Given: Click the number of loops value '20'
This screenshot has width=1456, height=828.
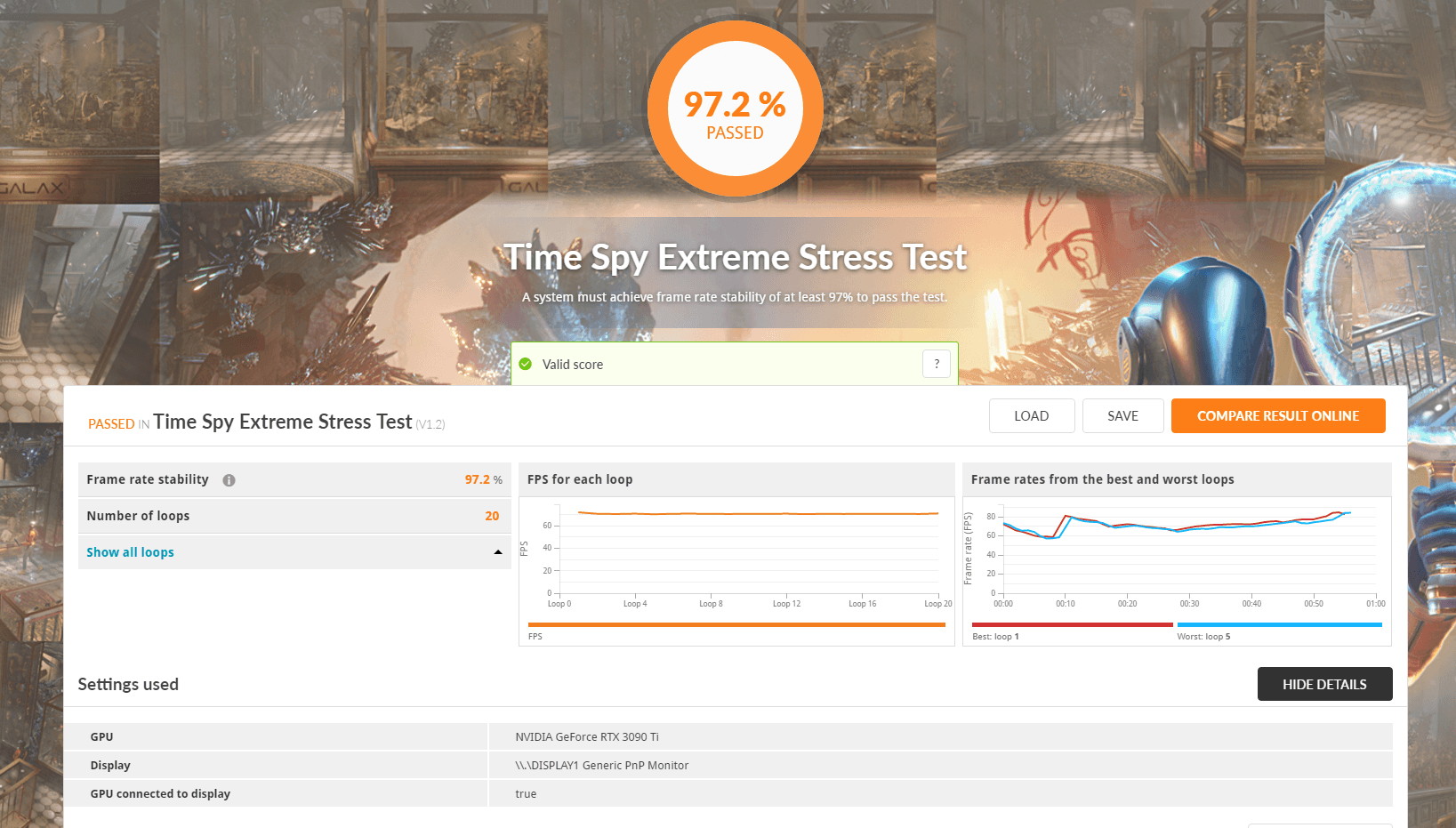Looking at the screenshot, I should 492,516.
